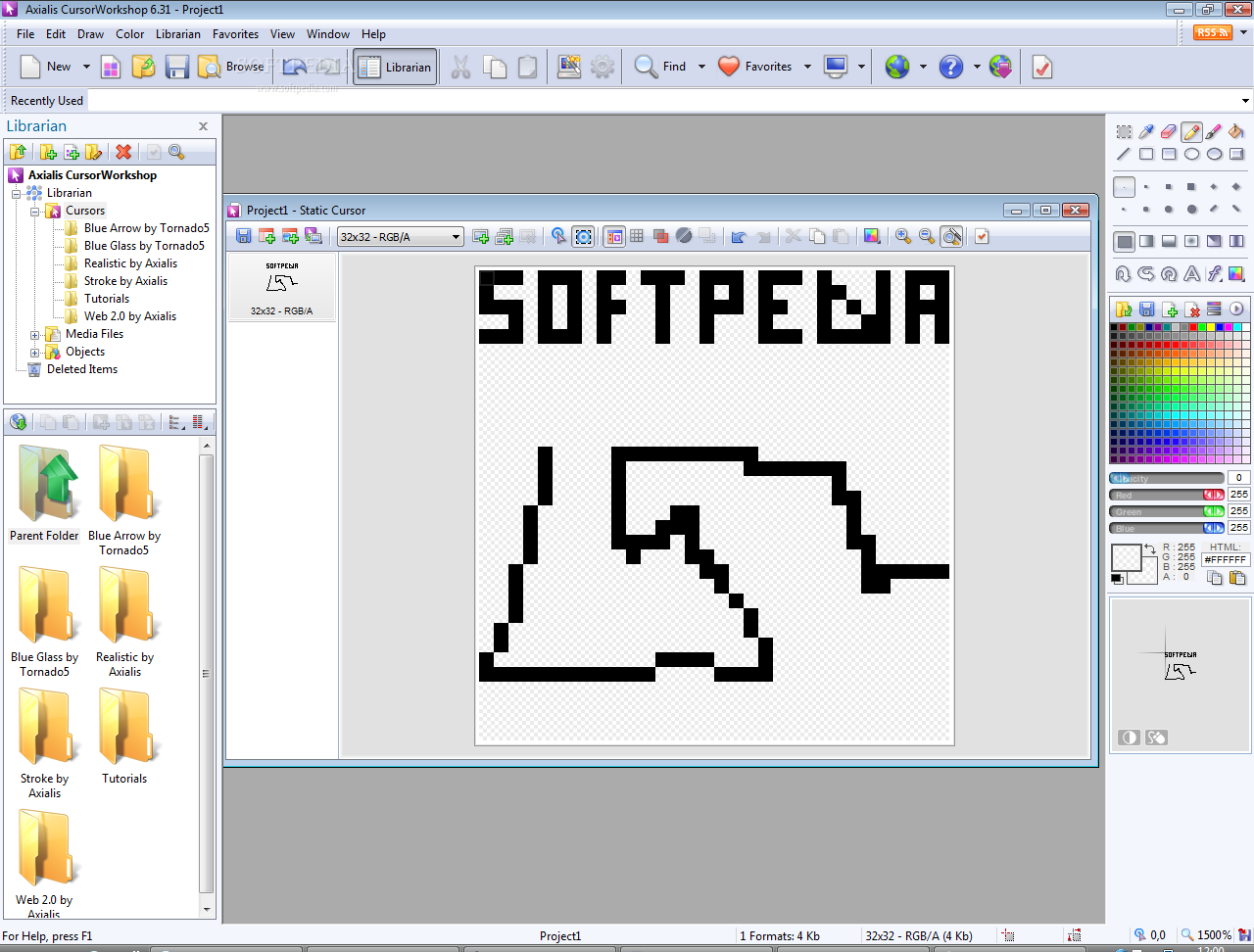Click the red X delete icon in Librarian

click(x=123, y=152)
